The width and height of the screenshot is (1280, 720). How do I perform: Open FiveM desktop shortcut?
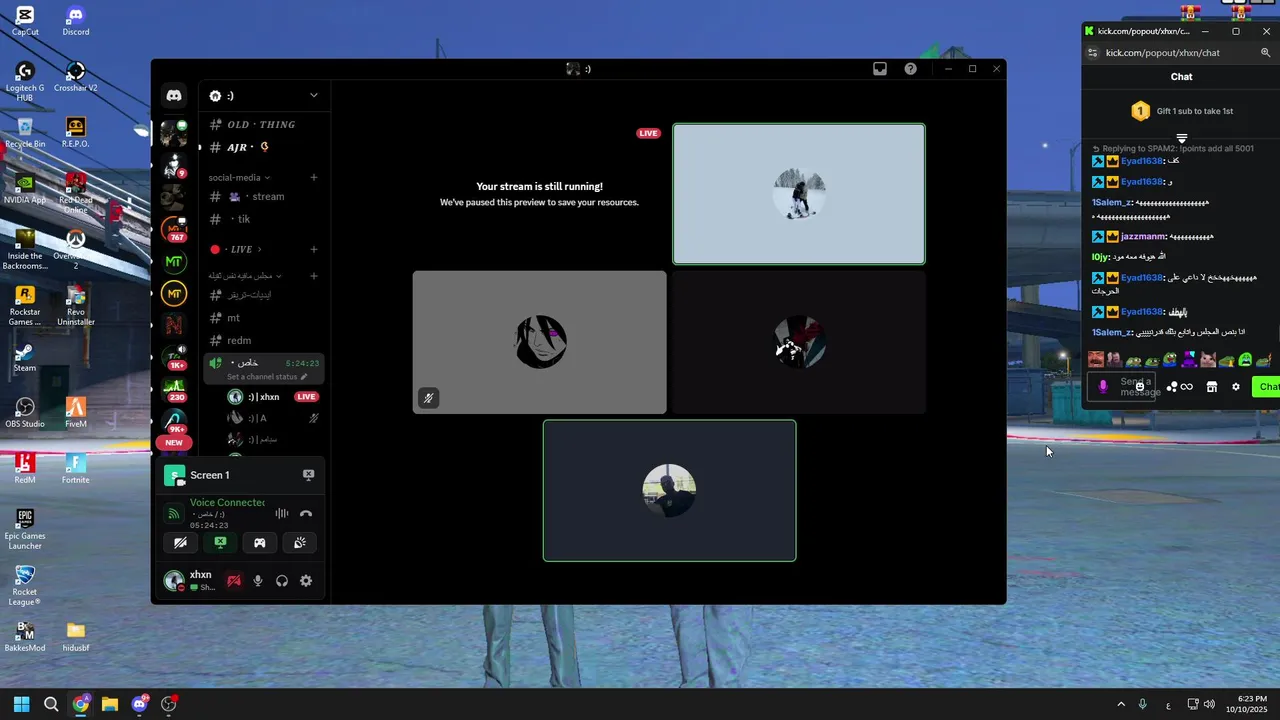pos(76,413)
